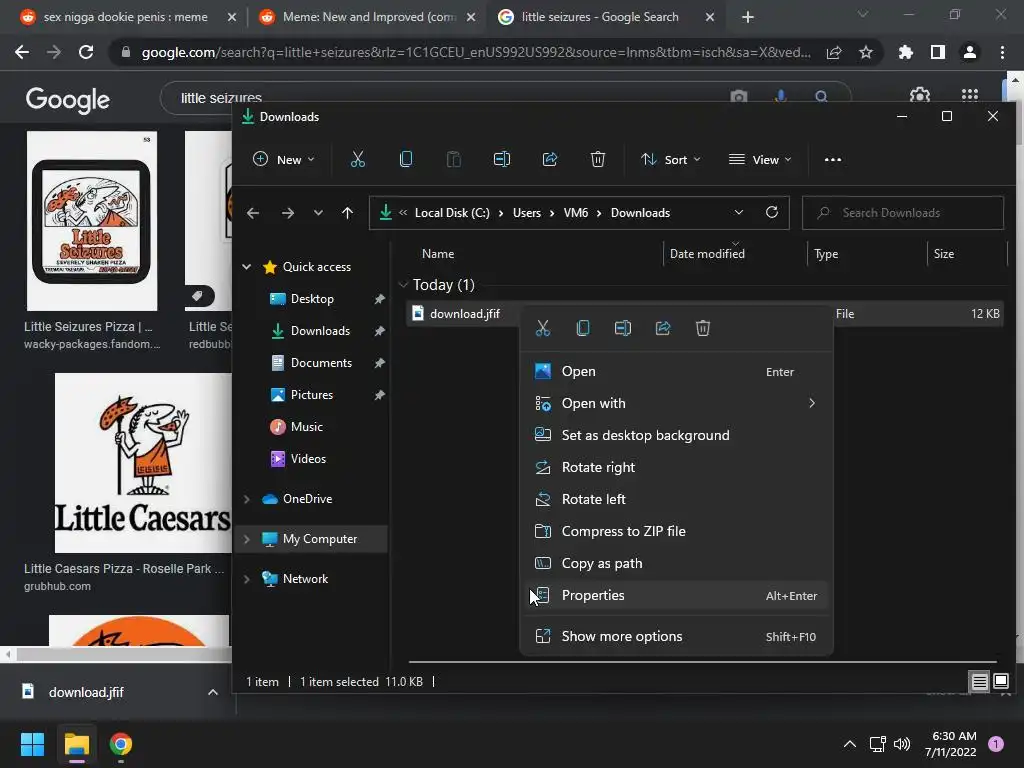Click the Copy icon in Explorer toolbar
The image size is (1024, 768).
tap(406, 159)
